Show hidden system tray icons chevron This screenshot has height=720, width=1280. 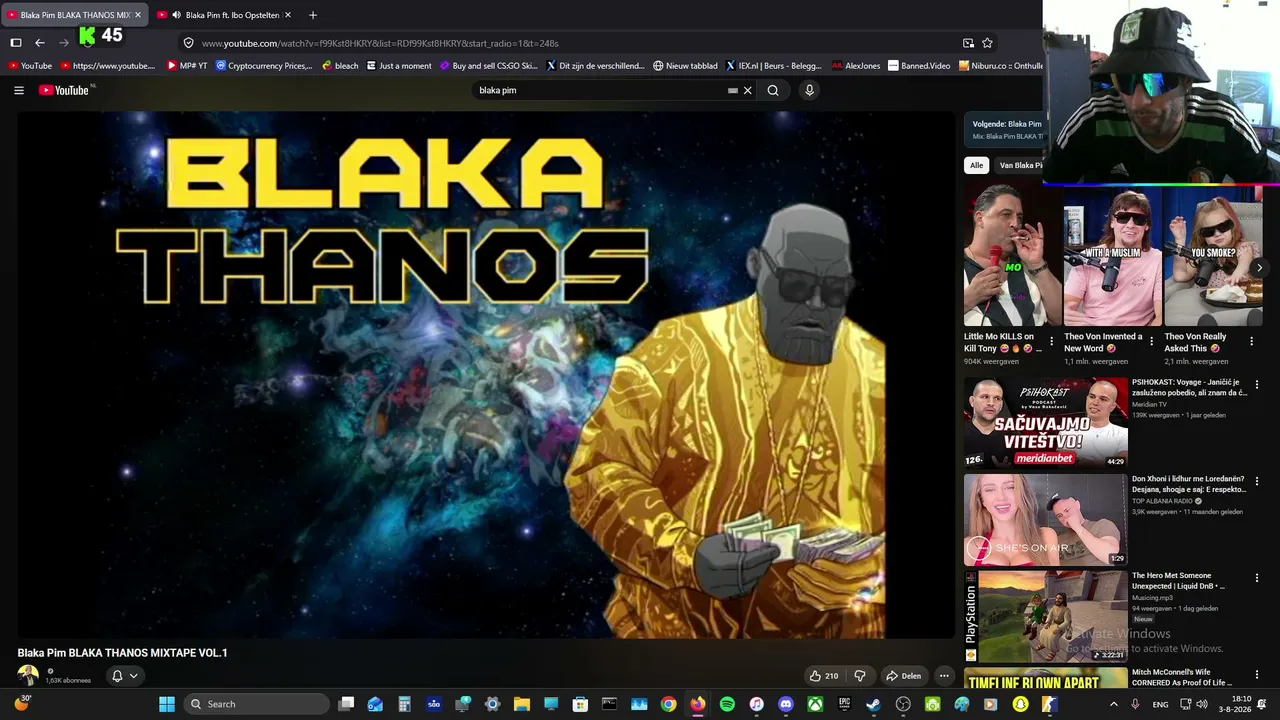[x=1114, y=704]
